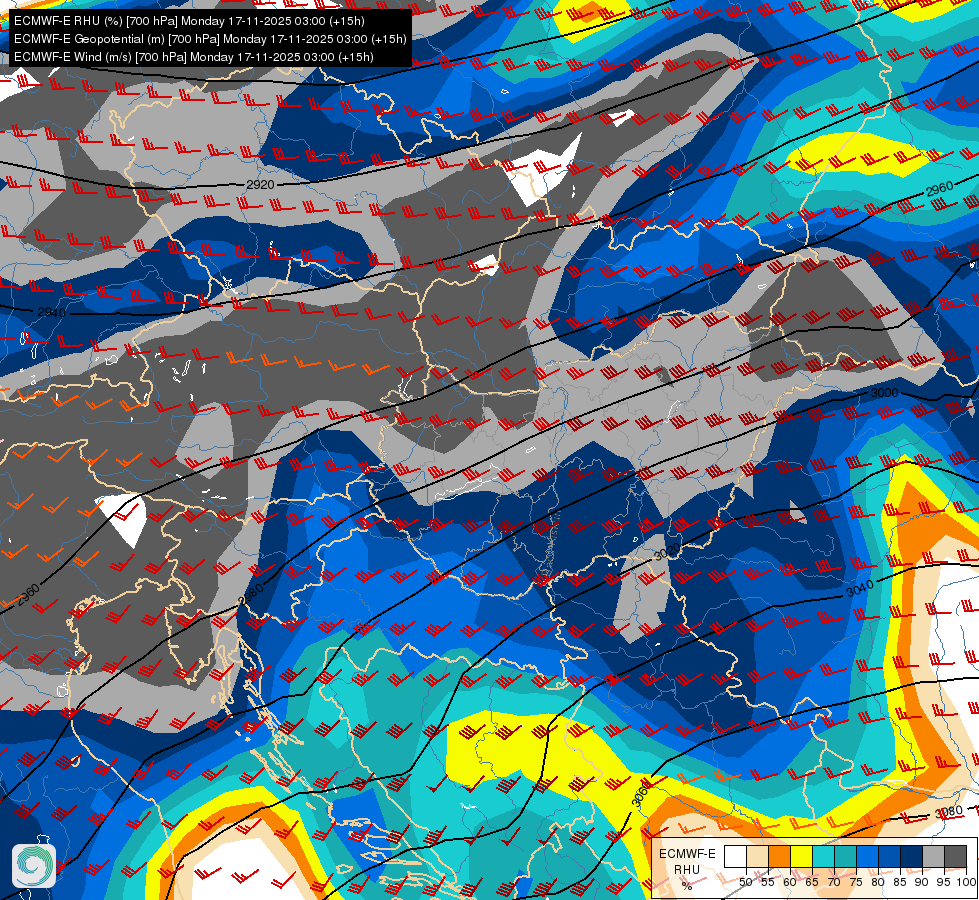Screen dimensions: 979x900
Task: Click the 3080 geopotential contour label
Action: coord(948,813)
